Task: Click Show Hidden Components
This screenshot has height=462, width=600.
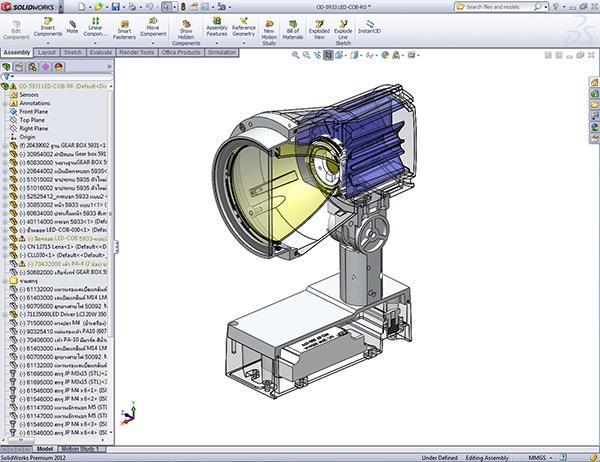Action: [186, 33]
